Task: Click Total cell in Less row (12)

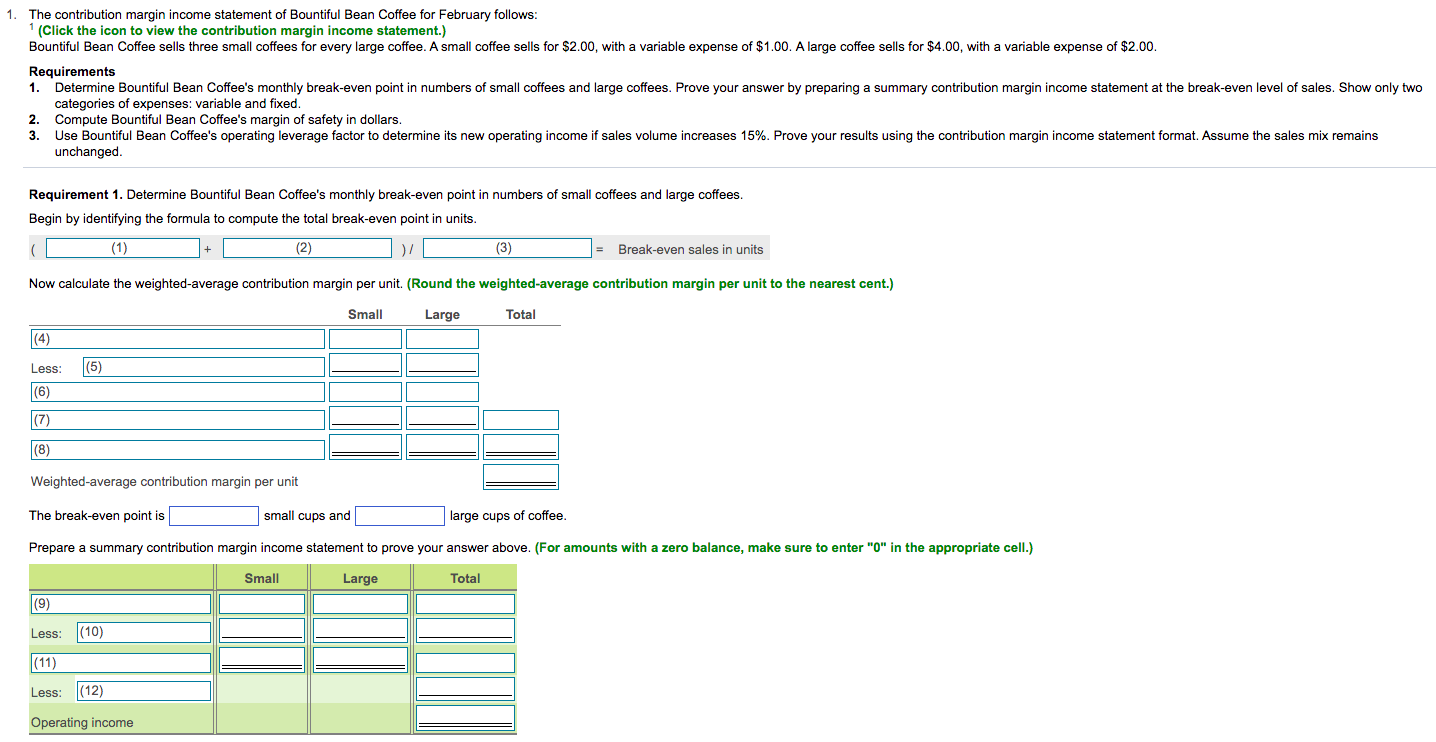Action: click(x=465, y=689)
